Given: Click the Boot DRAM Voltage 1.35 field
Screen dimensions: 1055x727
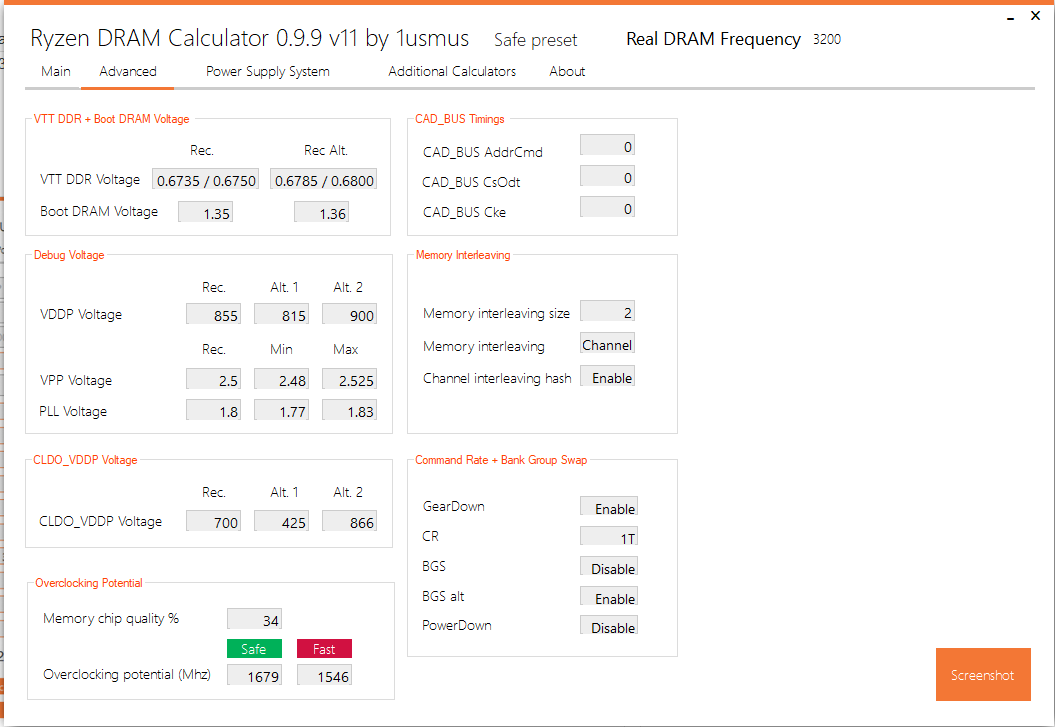Looking at the screenshot, I should [x=206, y=213].
